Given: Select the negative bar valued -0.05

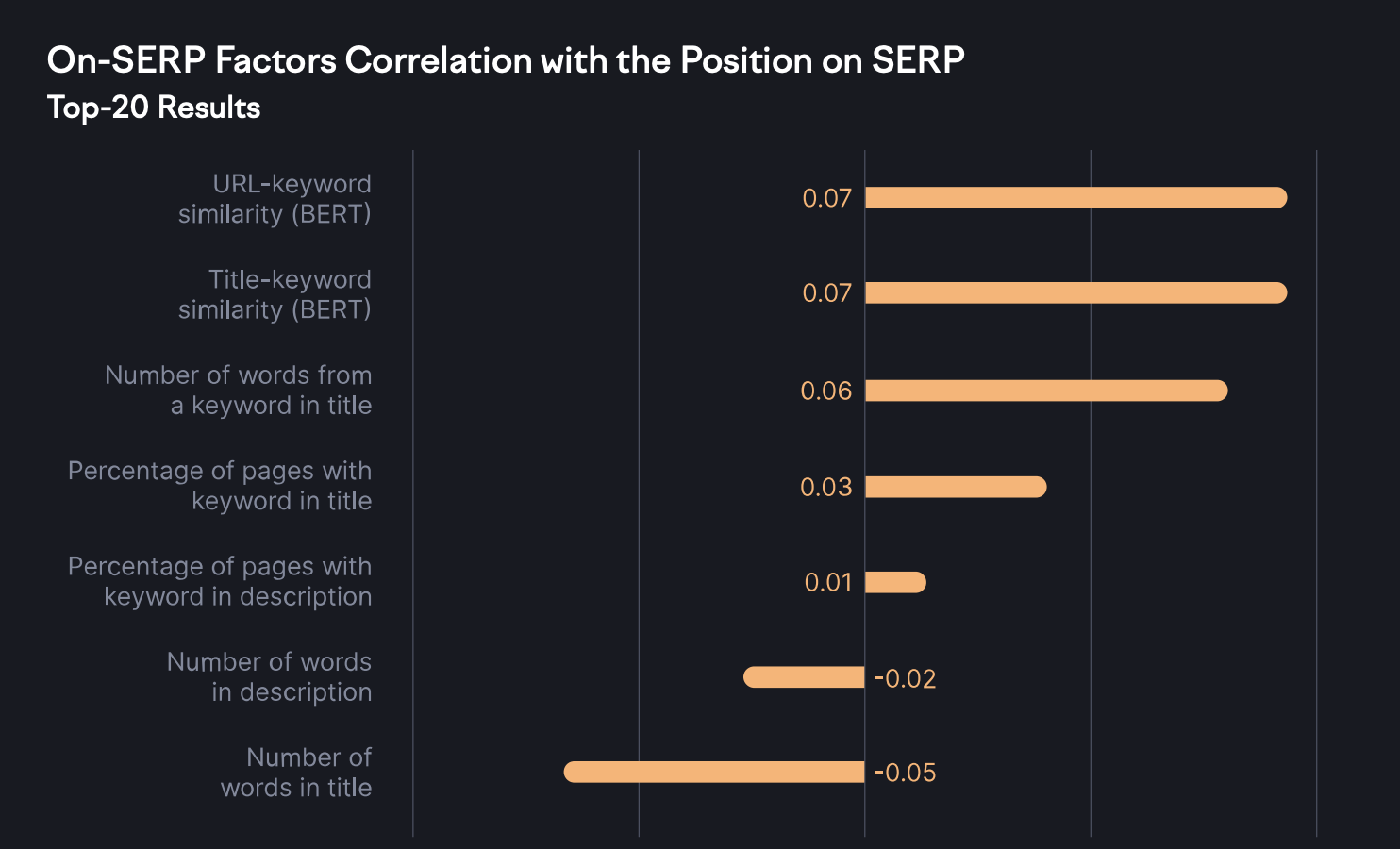Looking at the screenshot, I should 714,773.
